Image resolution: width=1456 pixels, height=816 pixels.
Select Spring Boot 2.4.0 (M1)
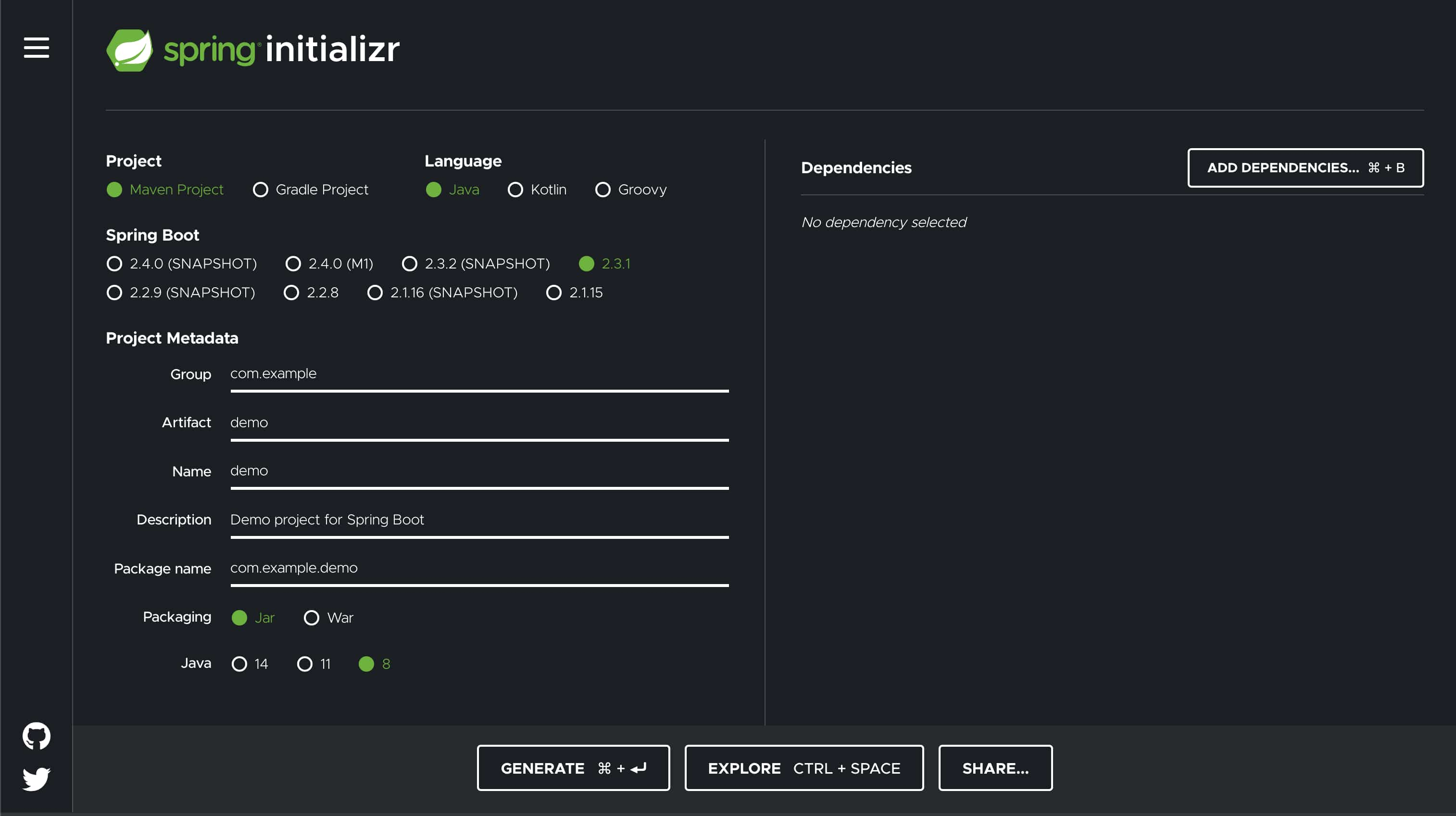coord(329,264)
